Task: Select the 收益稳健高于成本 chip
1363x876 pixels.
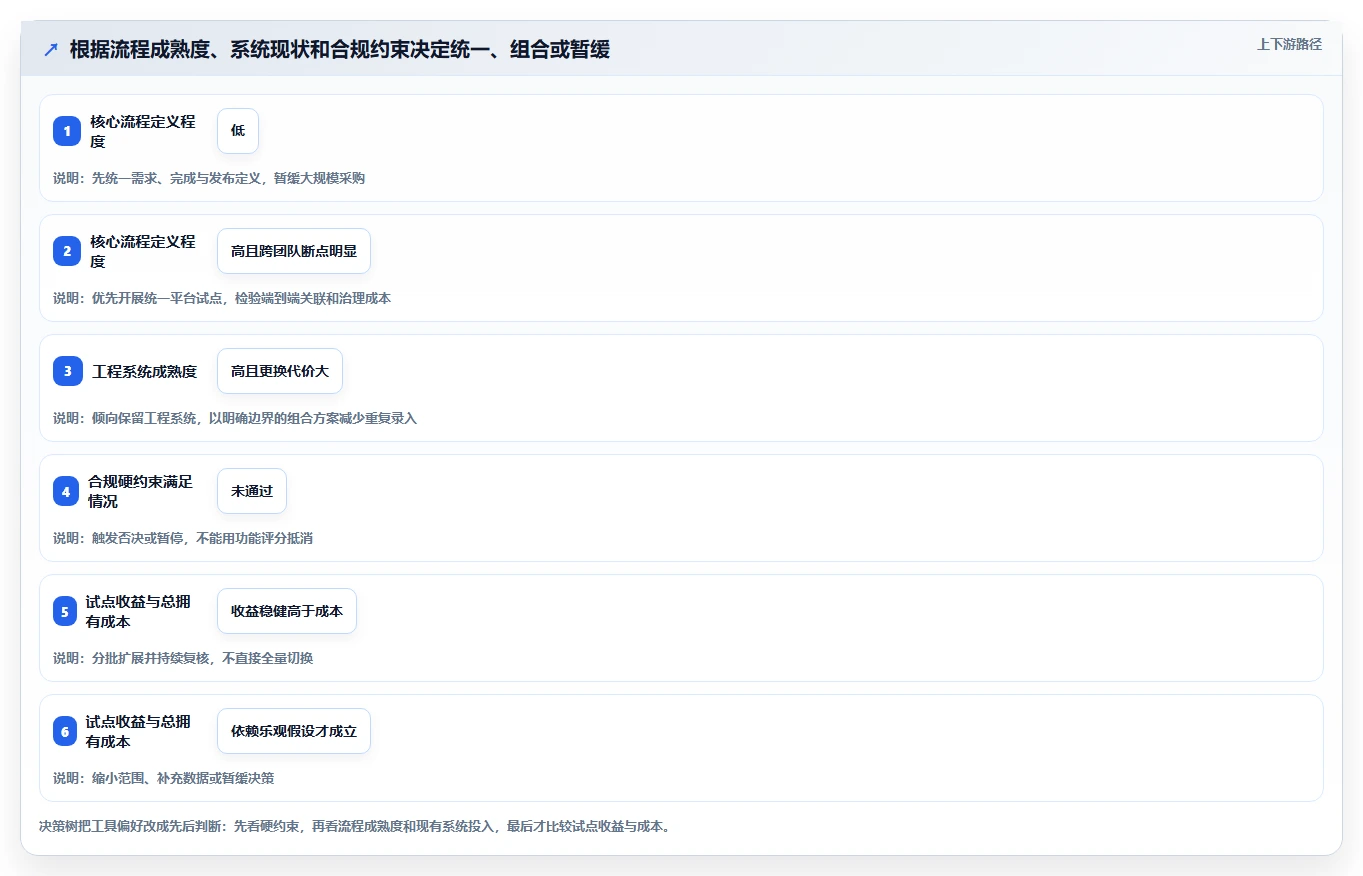Action: [x=287, y=611]
